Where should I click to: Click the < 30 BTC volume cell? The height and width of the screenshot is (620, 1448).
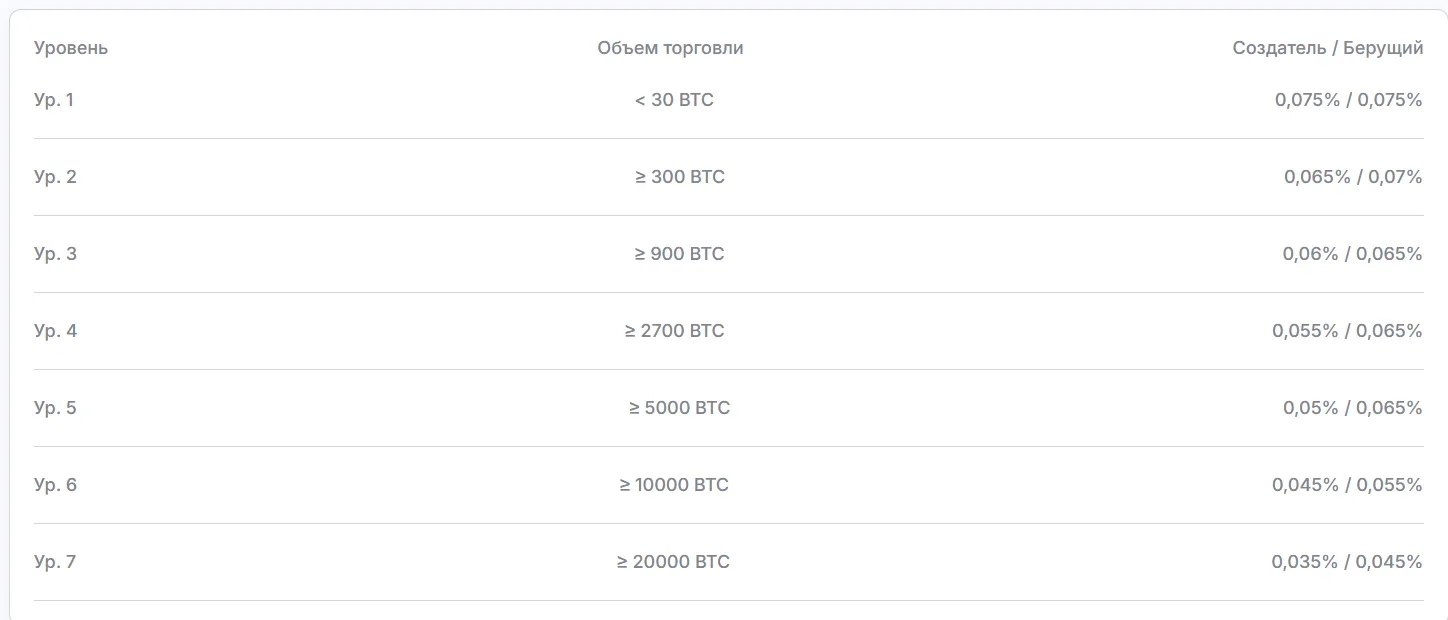point(674,100)
